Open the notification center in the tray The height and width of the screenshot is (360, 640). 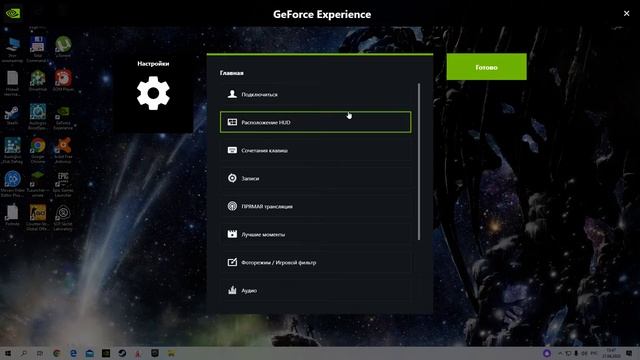(629, 353)
